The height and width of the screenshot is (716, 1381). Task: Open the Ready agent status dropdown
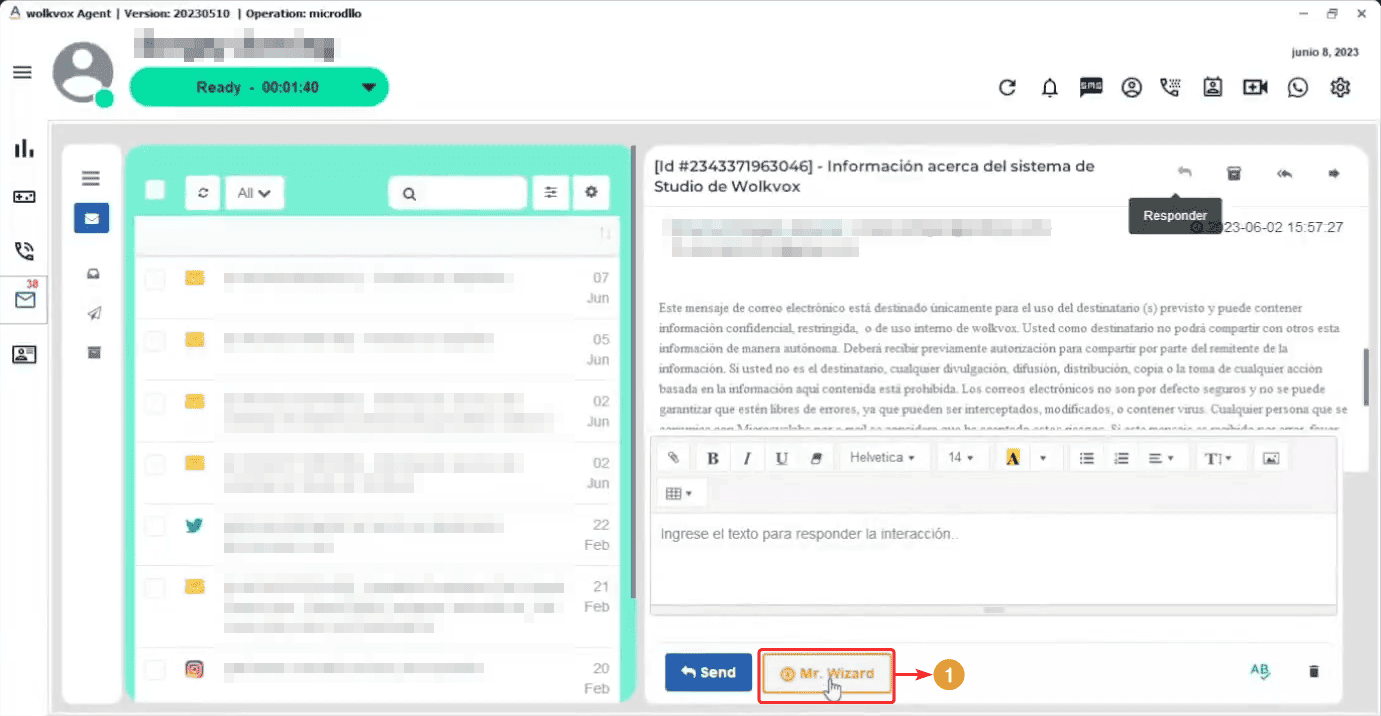259,87
